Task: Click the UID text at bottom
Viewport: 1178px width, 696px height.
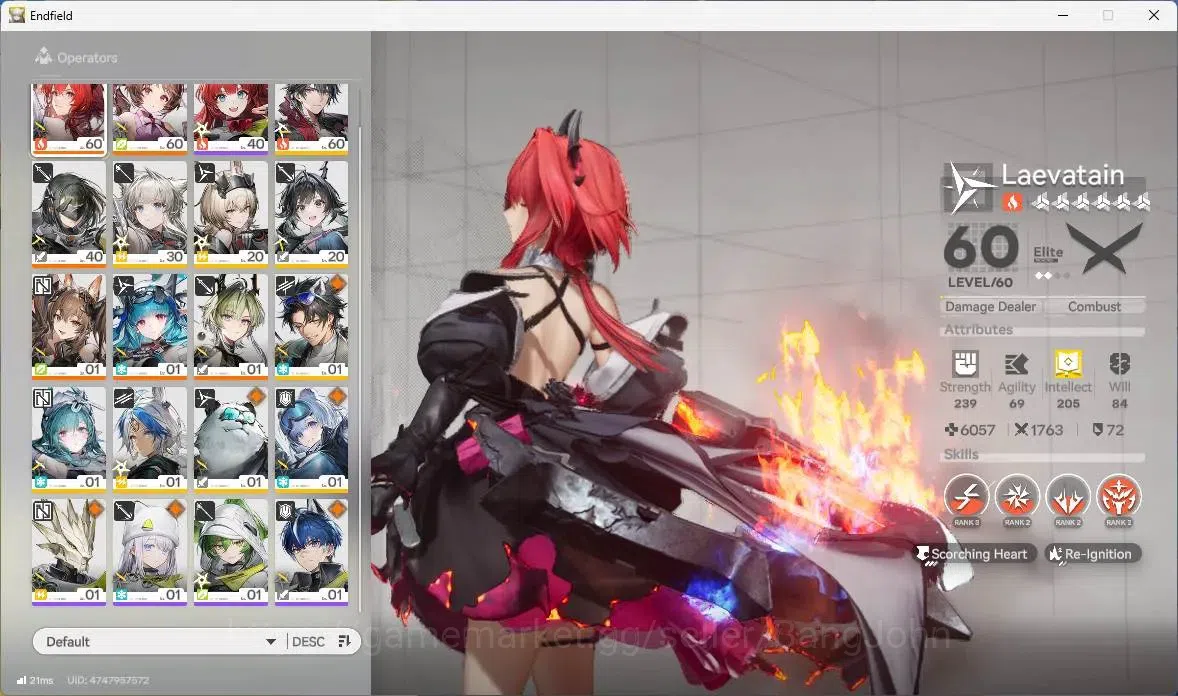Action: (x=108, y=680)
